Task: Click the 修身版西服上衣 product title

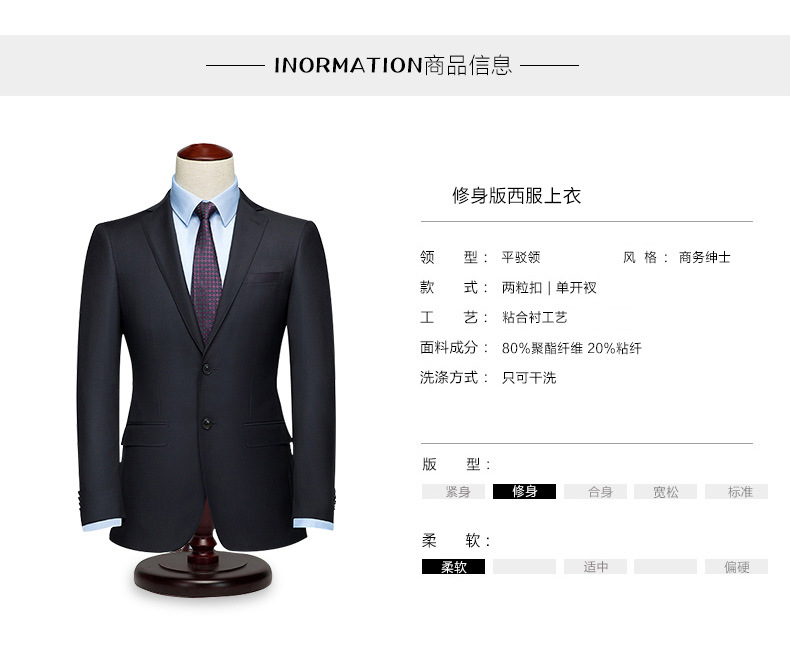Action: click(516, 195)
